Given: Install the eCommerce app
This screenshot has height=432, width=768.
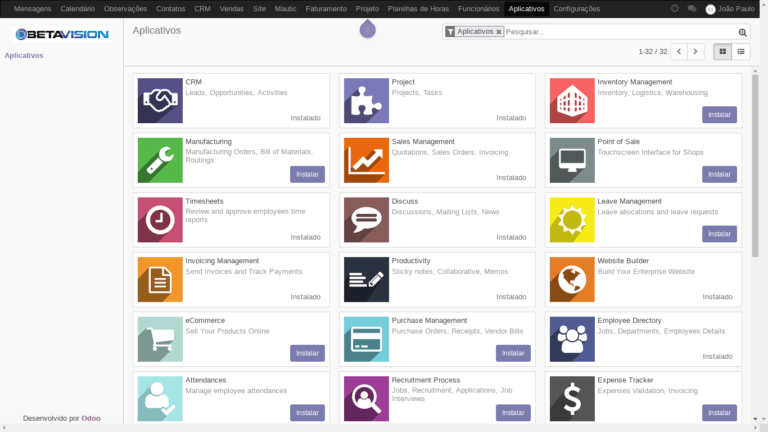Looking at the screenshot, I should [307, 353].
